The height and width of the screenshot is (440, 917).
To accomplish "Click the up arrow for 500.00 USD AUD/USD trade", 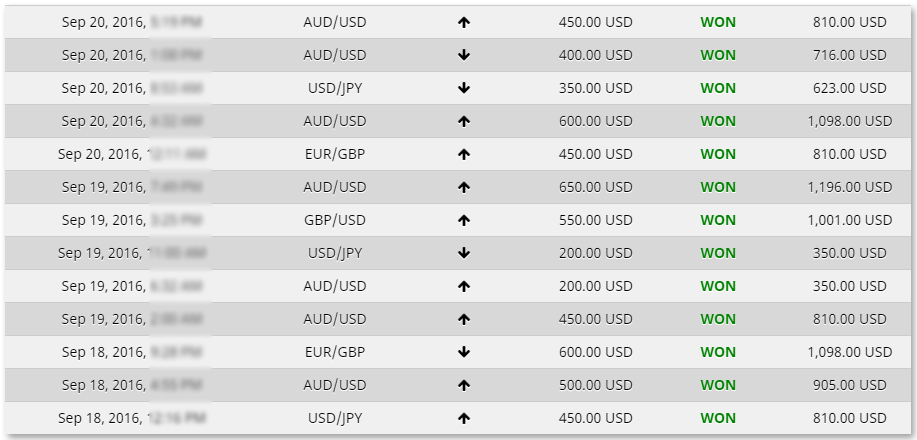I will pos(464,386).
